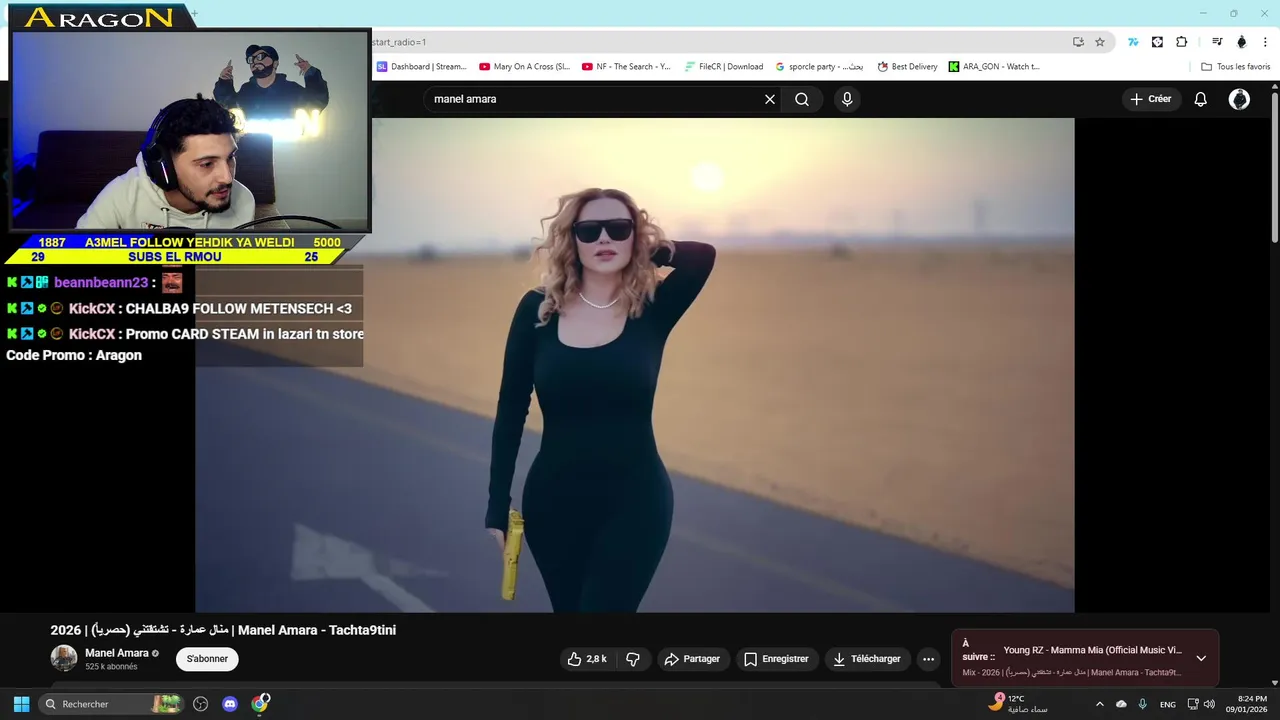Save video with Enregistrer button

click(x=776, y=659)
